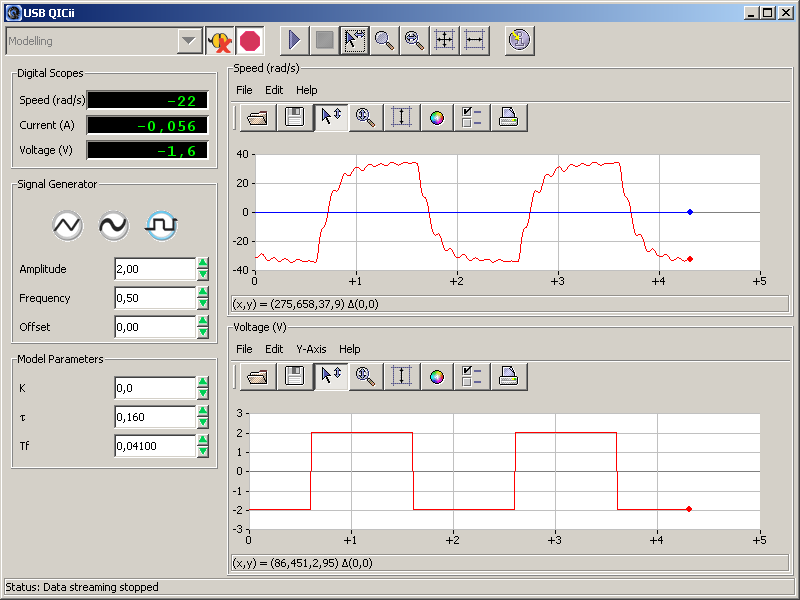Click the red octagon stop icon
Viewport: 800px width, 600px height.
250,41
